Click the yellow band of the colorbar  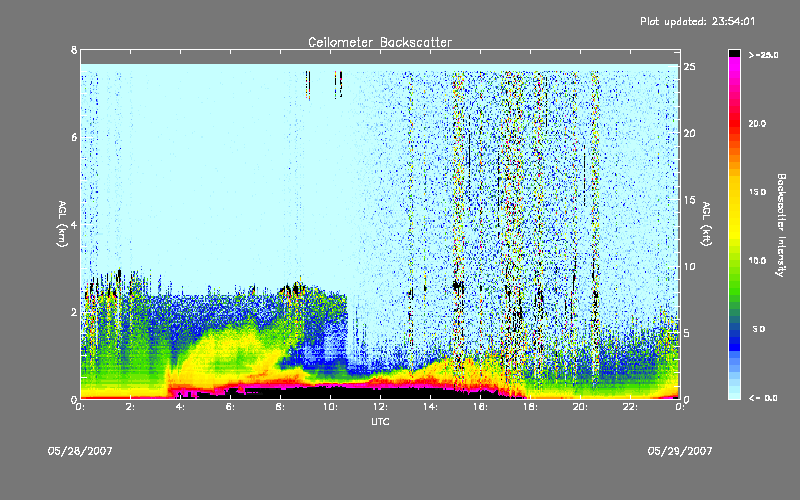click(734, 214)
